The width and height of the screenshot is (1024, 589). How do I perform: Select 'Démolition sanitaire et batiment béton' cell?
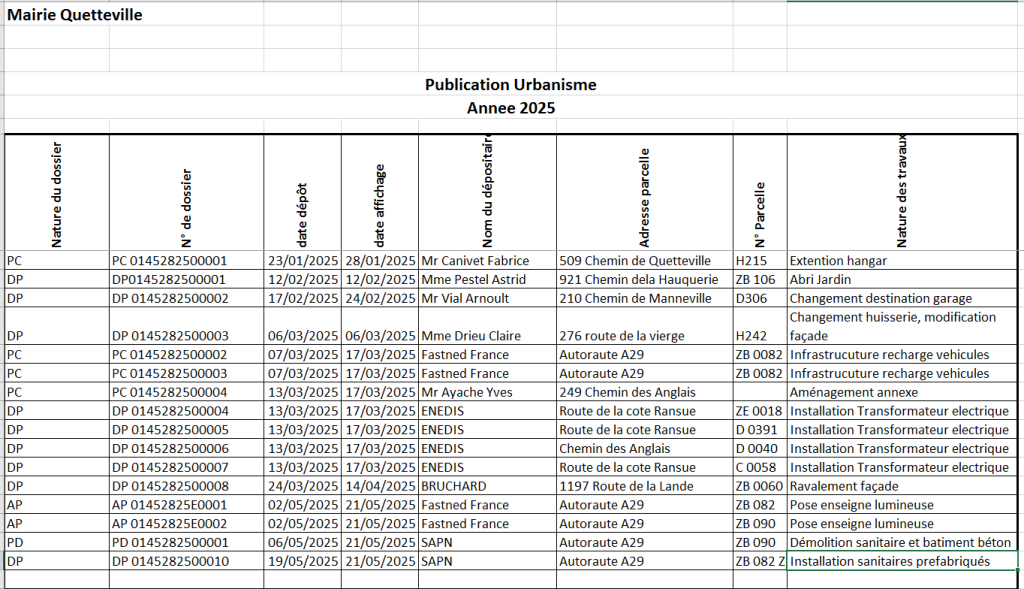tap(903, 543)
